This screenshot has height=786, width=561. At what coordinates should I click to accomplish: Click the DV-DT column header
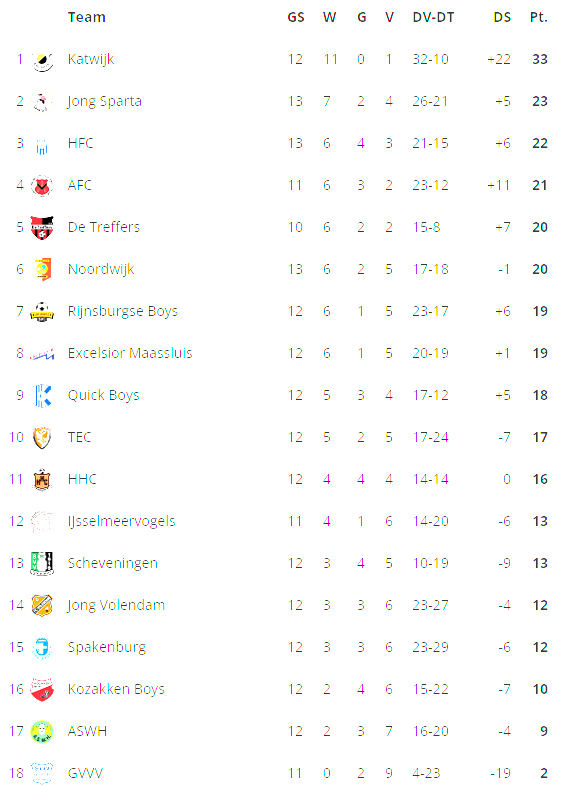click(x=433, y=18)
